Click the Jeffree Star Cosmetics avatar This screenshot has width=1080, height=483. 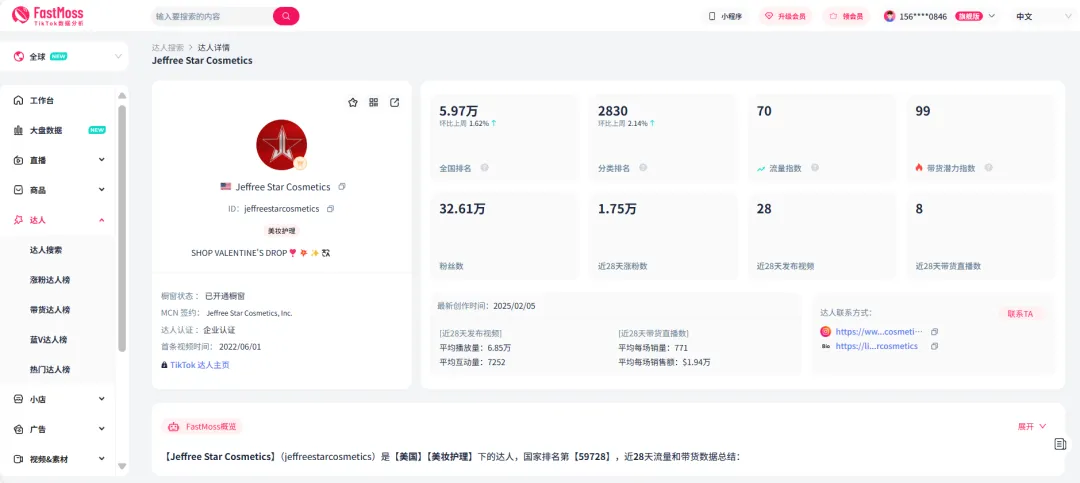[282, 145]
